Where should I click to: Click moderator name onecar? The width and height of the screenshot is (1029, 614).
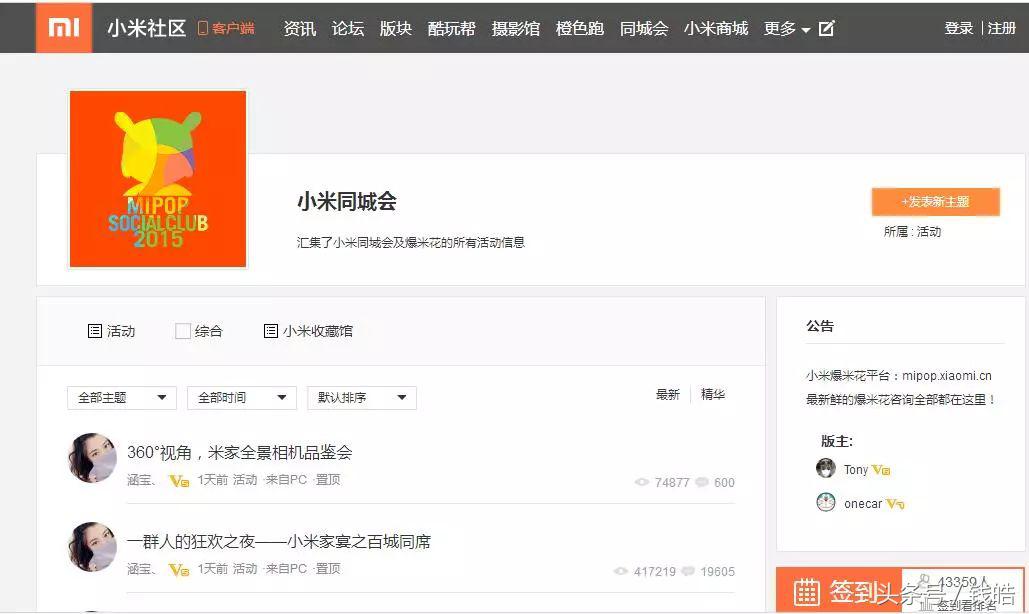pyautogui.click(x=863, y=504)
